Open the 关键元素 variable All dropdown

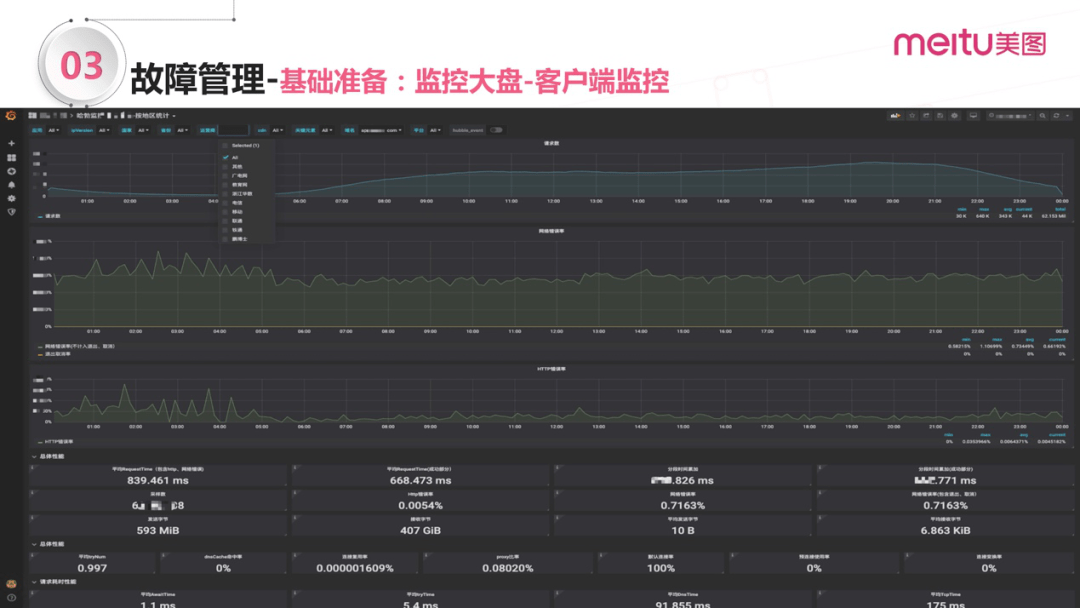click(x=327, y=130)
